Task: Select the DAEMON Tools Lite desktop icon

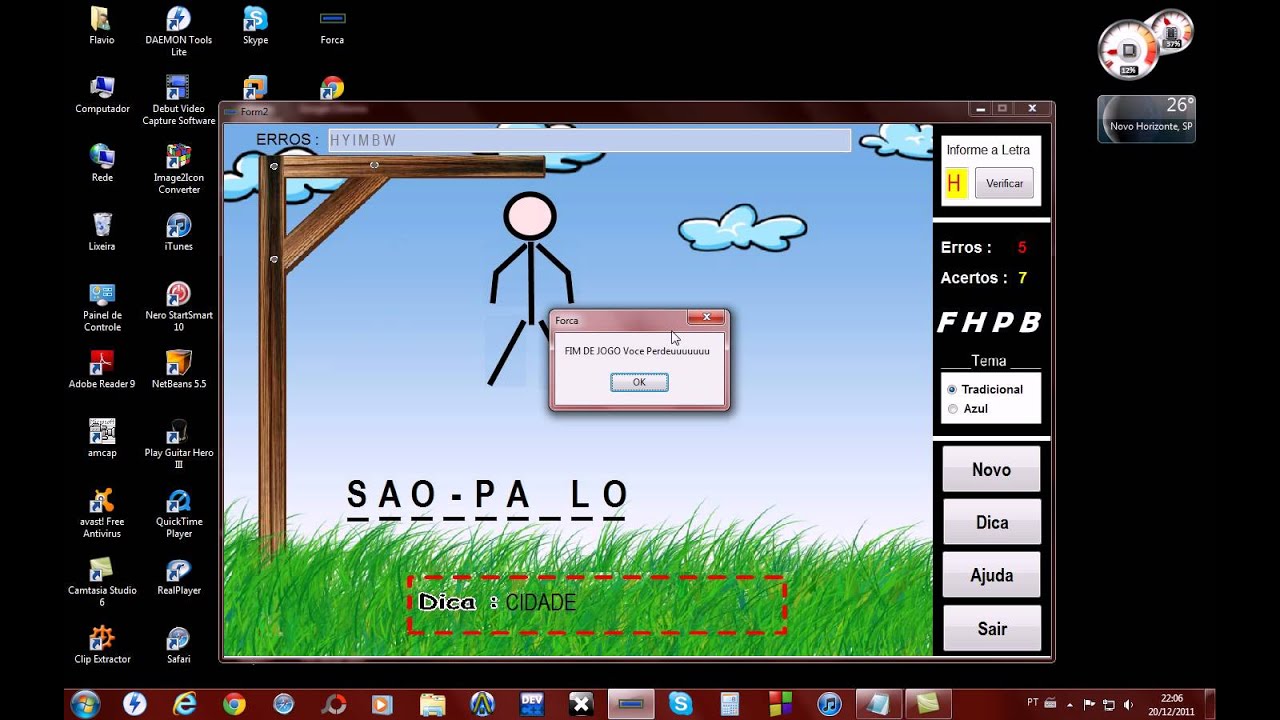Action: coord(179,31)
